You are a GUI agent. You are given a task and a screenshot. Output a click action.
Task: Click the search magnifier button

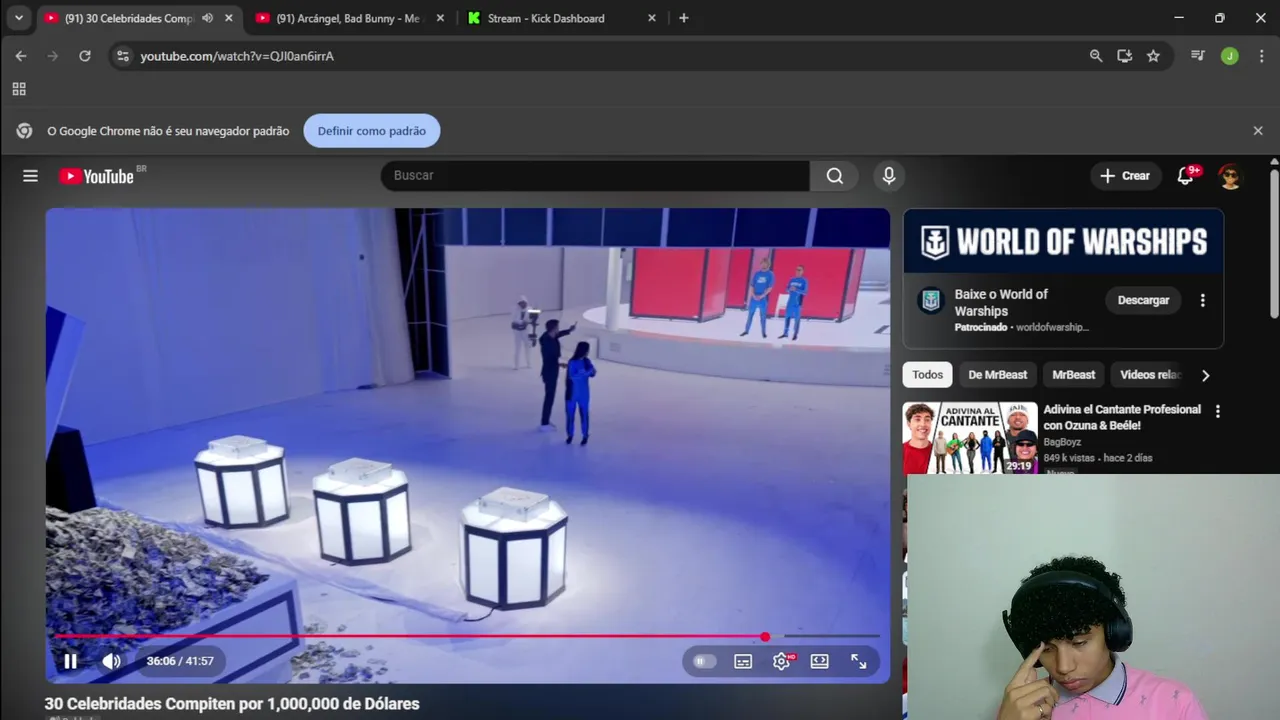pyautogui.click(x=834, y=176)
